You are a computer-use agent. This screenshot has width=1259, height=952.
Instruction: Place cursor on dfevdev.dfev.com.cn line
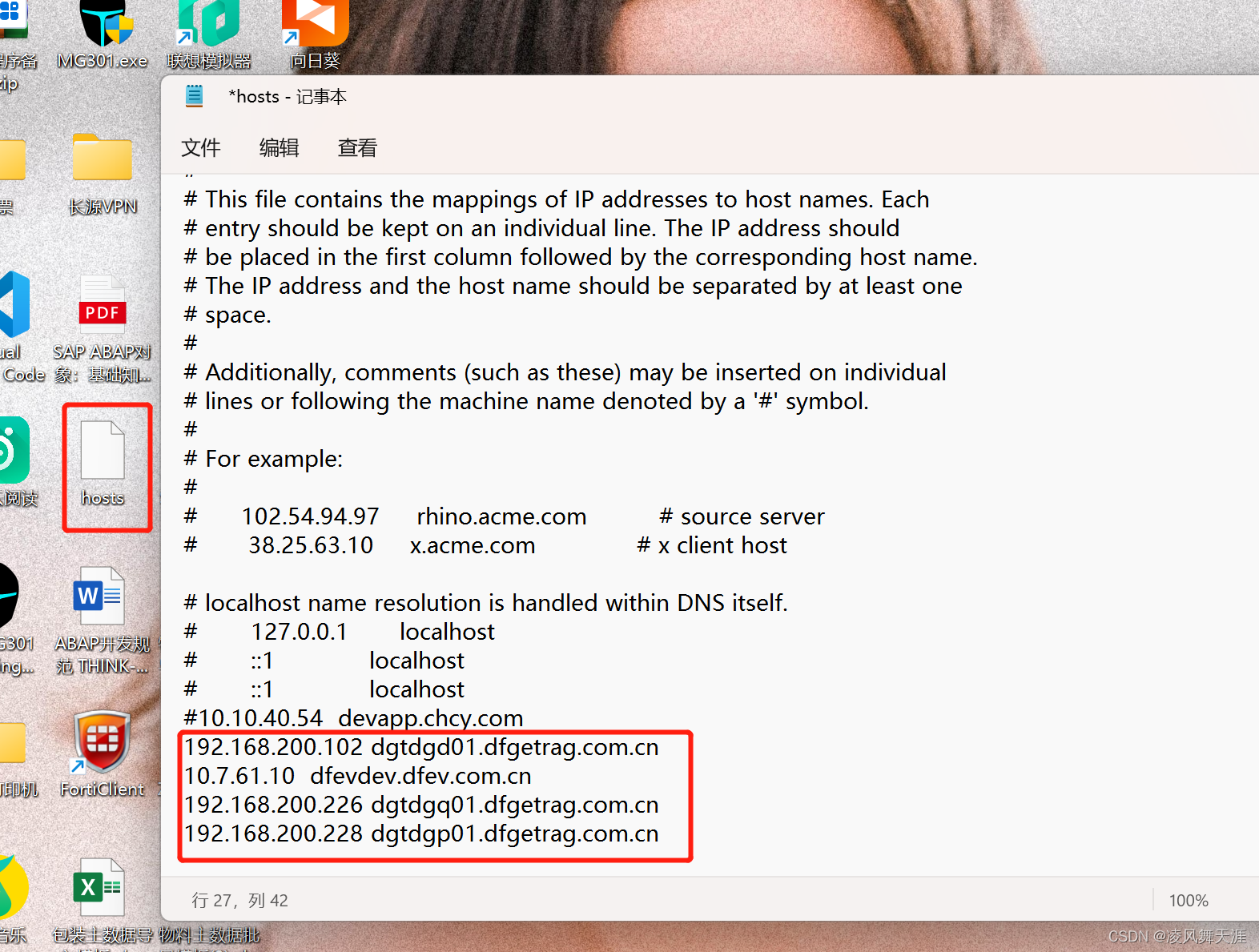358,776
